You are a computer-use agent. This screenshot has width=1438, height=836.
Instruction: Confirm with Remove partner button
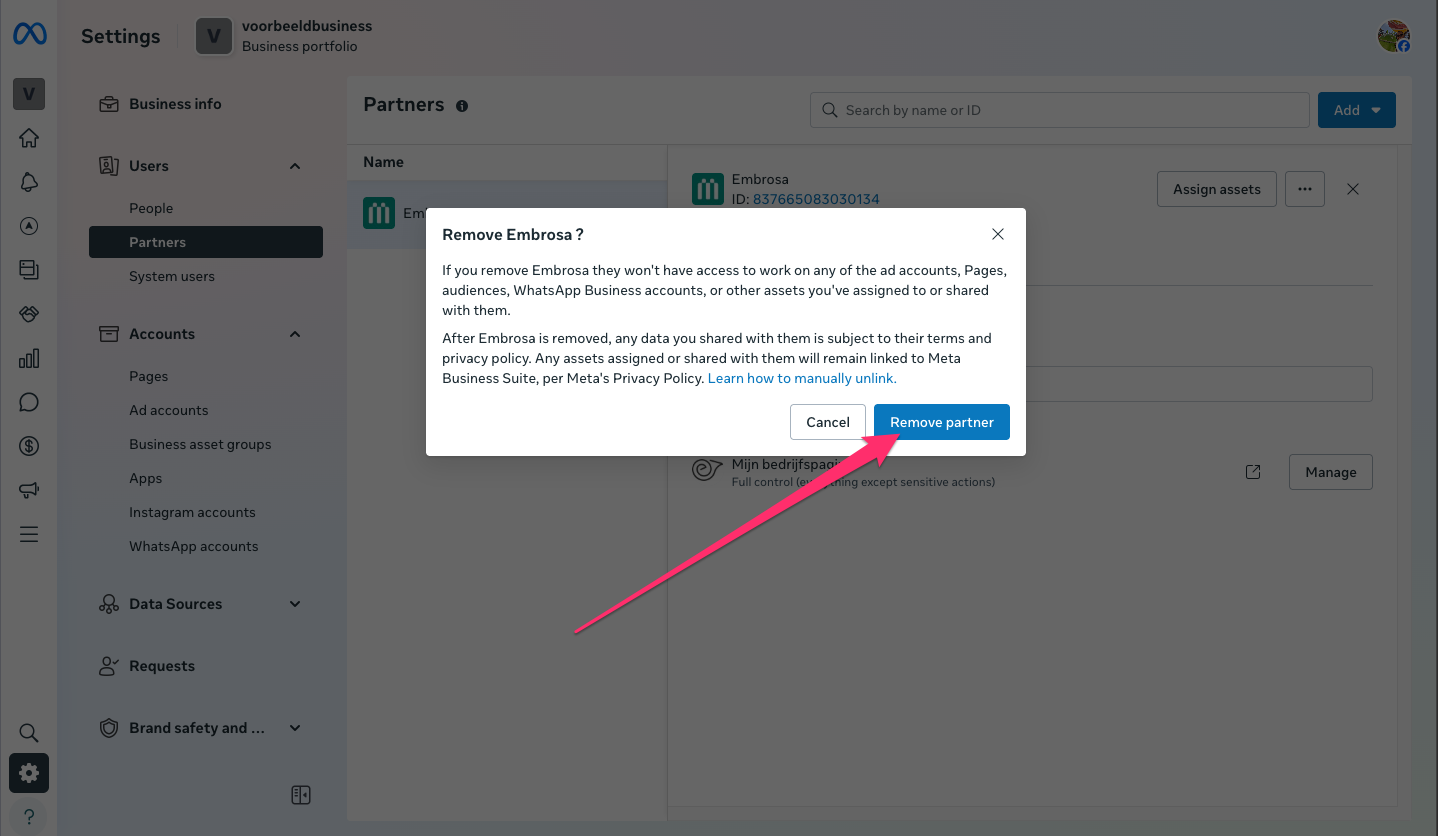[x=942, y=422]
